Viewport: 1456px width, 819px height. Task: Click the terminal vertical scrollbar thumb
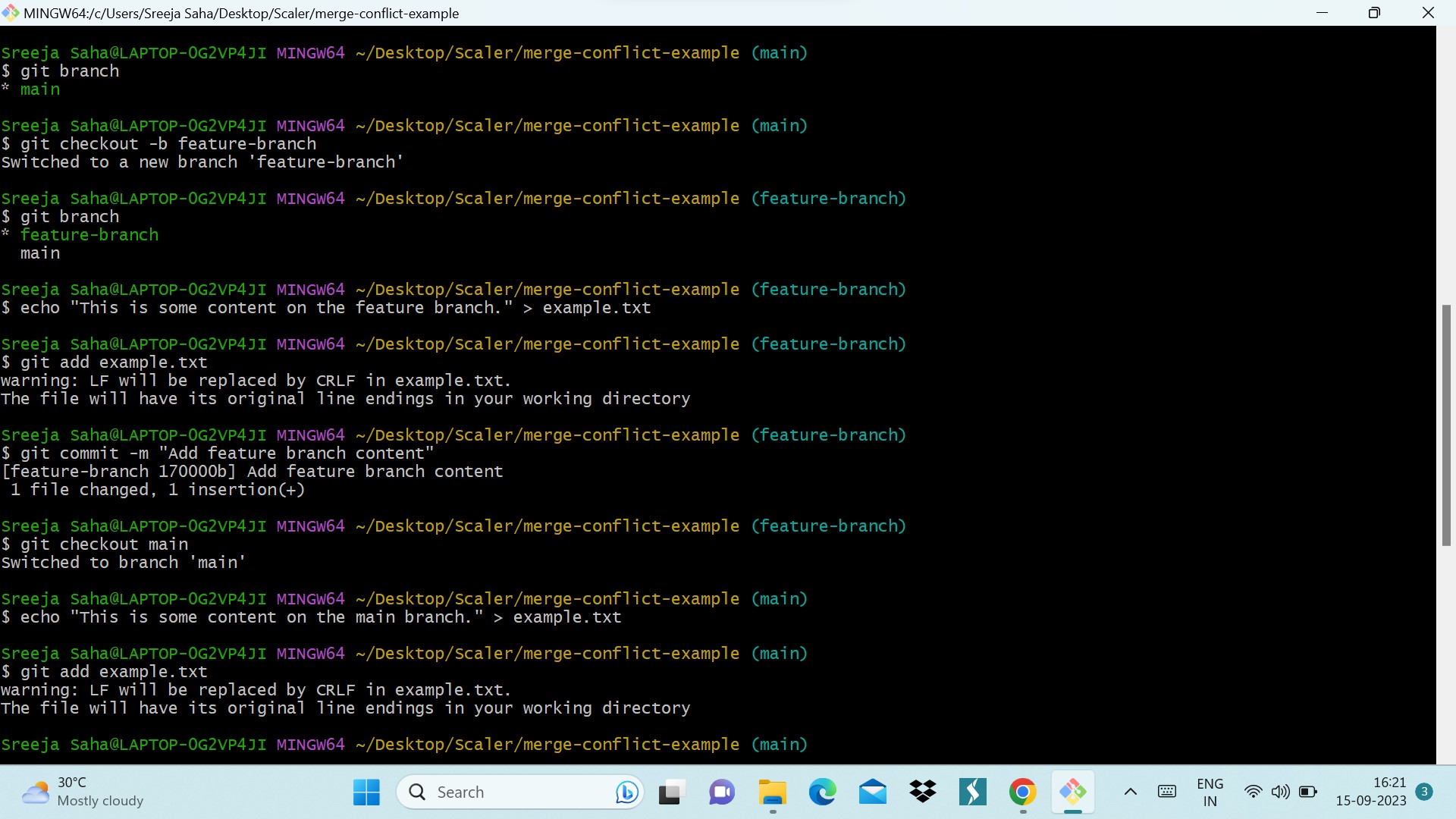tap(1446, 425)
